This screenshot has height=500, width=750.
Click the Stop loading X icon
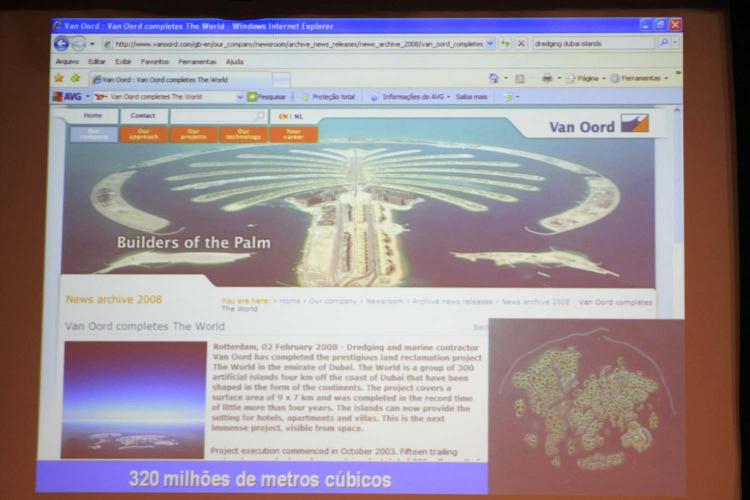[x=521, y=44]
